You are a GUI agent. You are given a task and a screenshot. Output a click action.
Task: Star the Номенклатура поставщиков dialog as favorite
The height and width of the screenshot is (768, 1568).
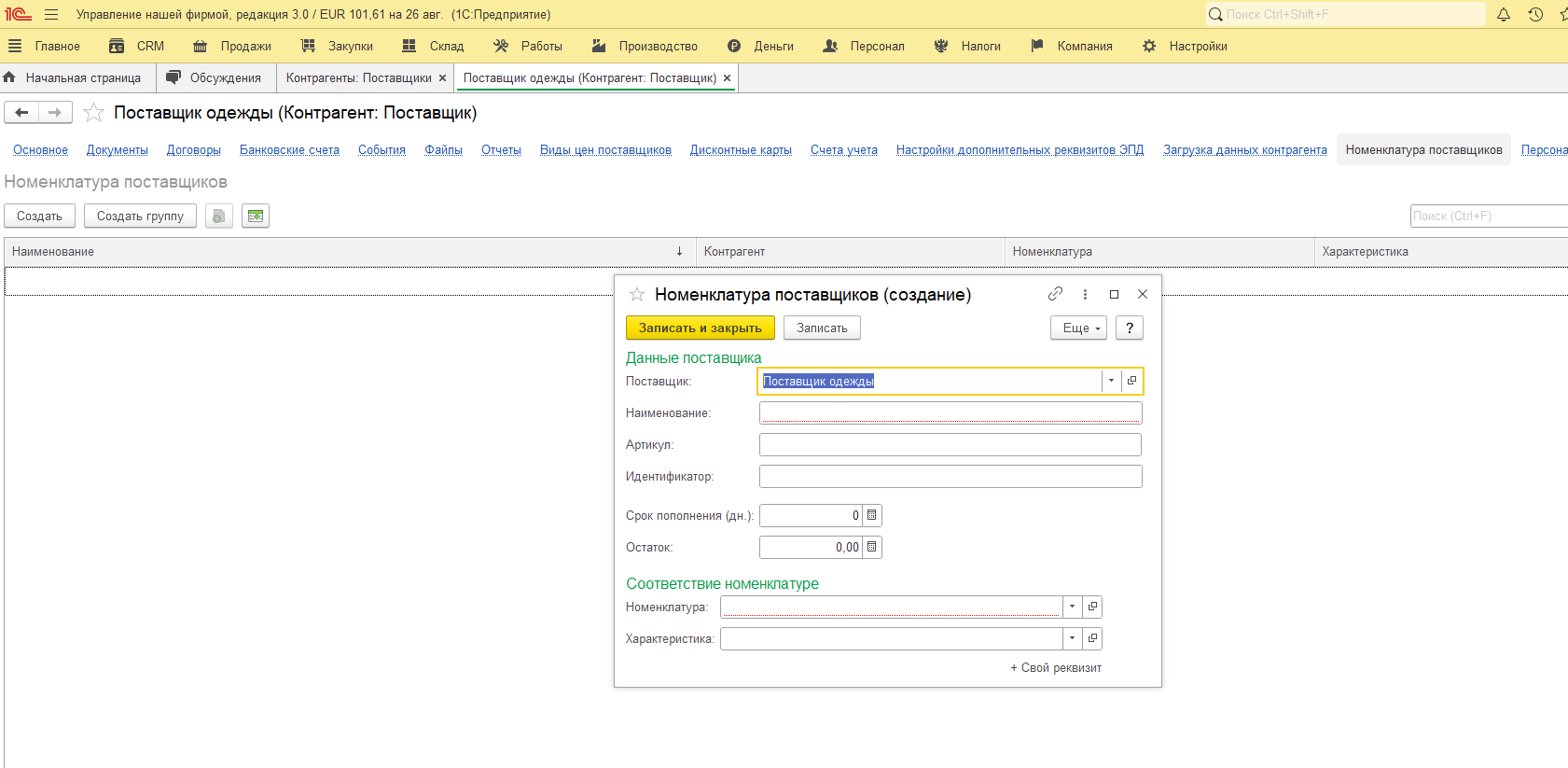point(637,295)
